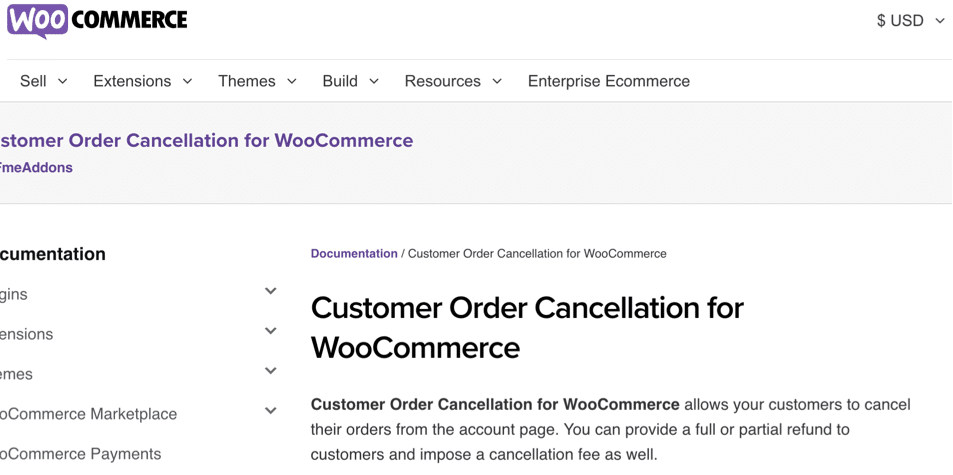Open the Build navigation menu

pos(351,81)
